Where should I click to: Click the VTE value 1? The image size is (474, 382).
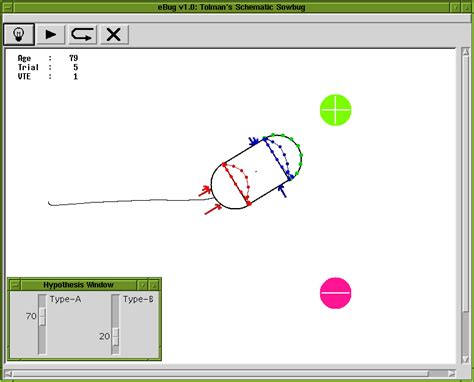[76, 77]
